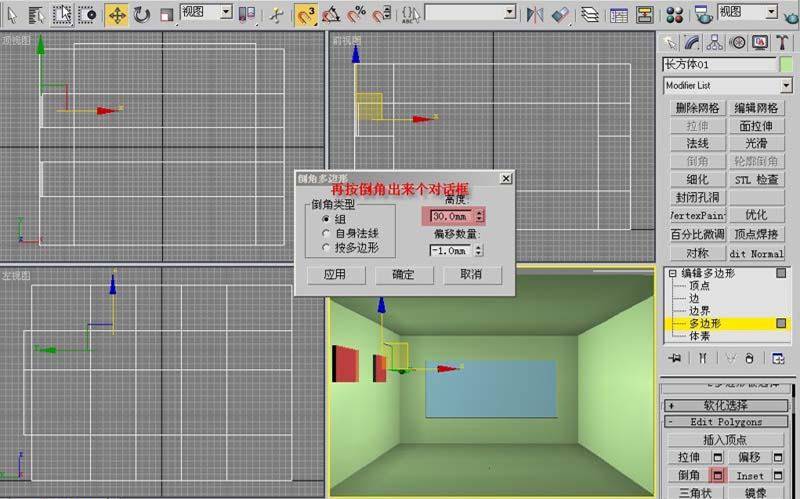Click the 删除网格 modifier button
The image size is (800, 499).
pos(697,108)
